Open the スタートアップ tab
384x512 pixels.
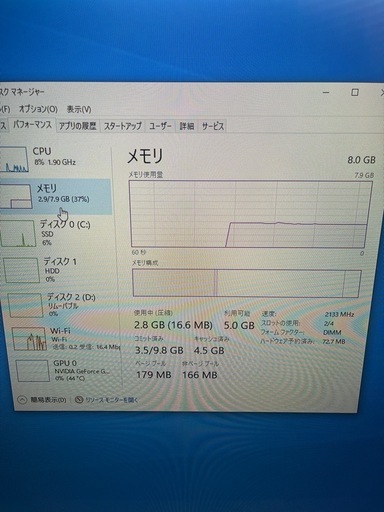tap(123, 126)
